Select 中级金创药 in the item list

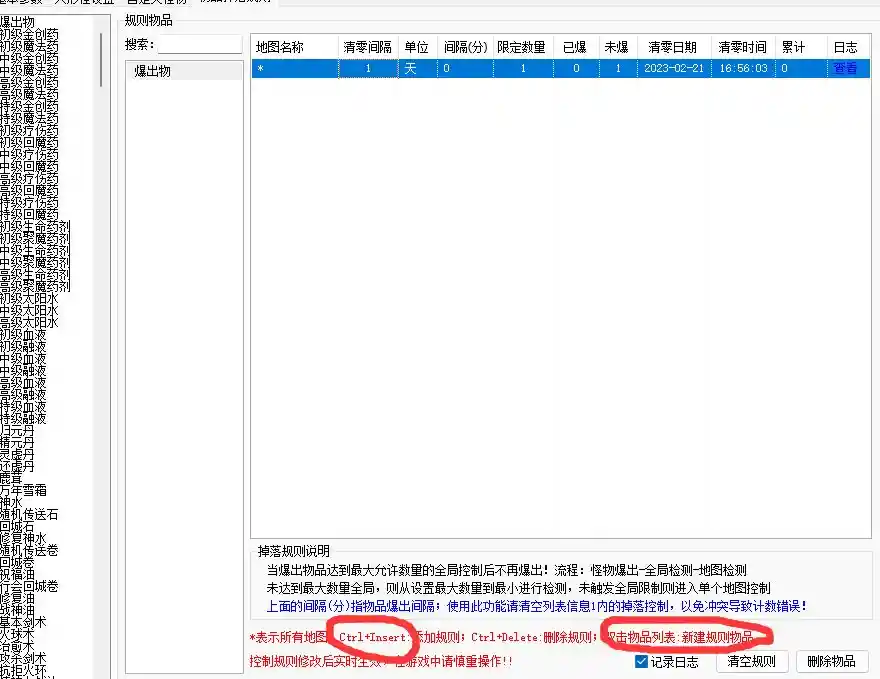(29, 58)
